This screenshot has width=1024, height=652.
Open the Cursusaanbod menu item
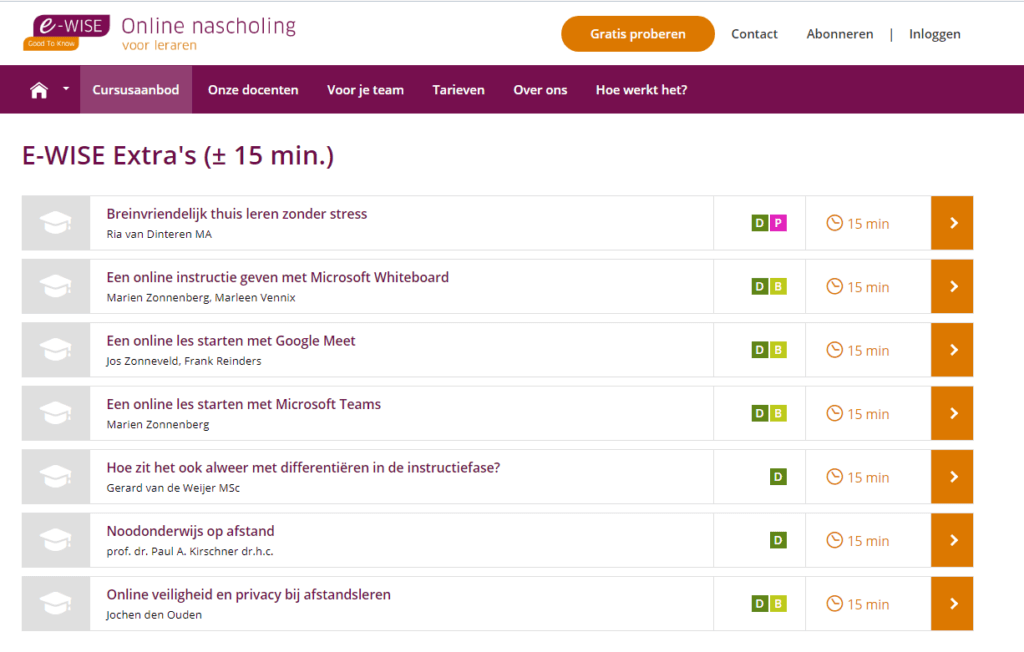(x=136, y=90)
